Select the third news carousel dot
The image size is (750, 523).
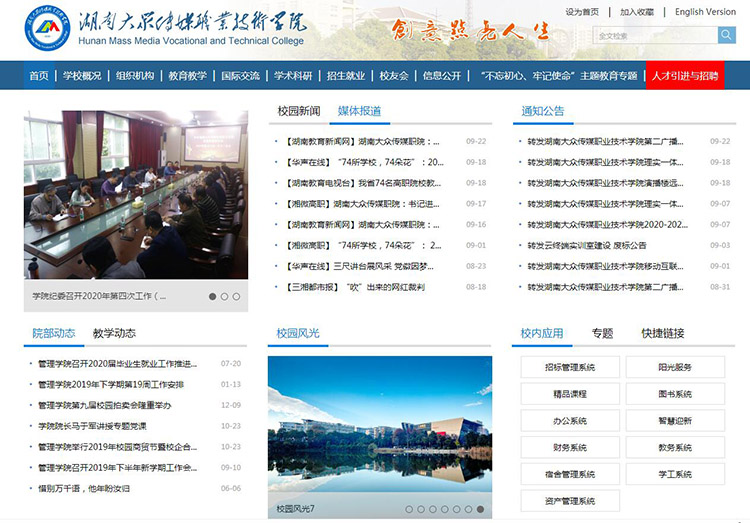tap(236, 297)
